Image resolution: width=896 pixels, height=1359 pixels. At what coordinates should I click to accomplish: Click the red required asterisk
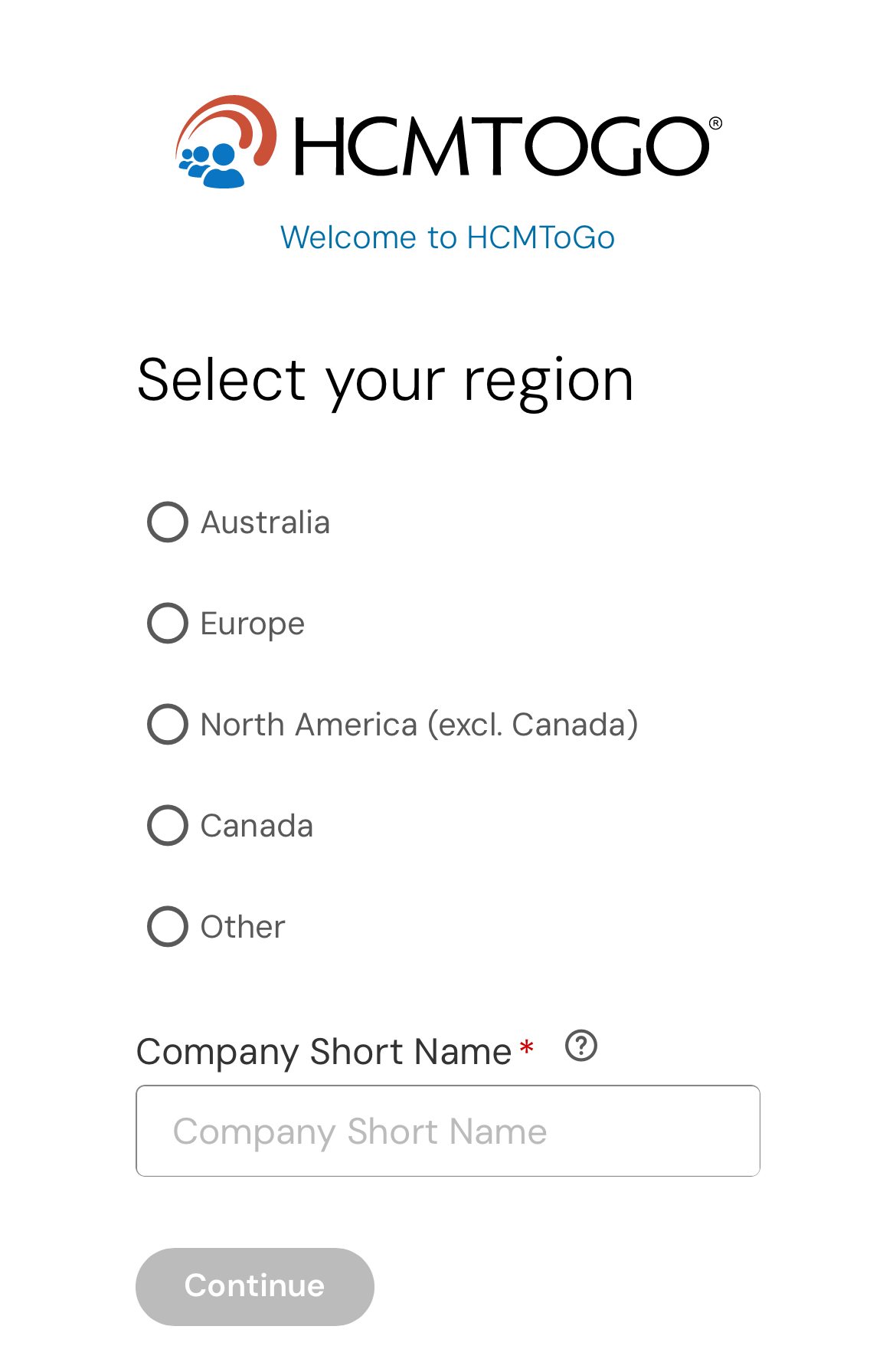[x=527, y=1047]
